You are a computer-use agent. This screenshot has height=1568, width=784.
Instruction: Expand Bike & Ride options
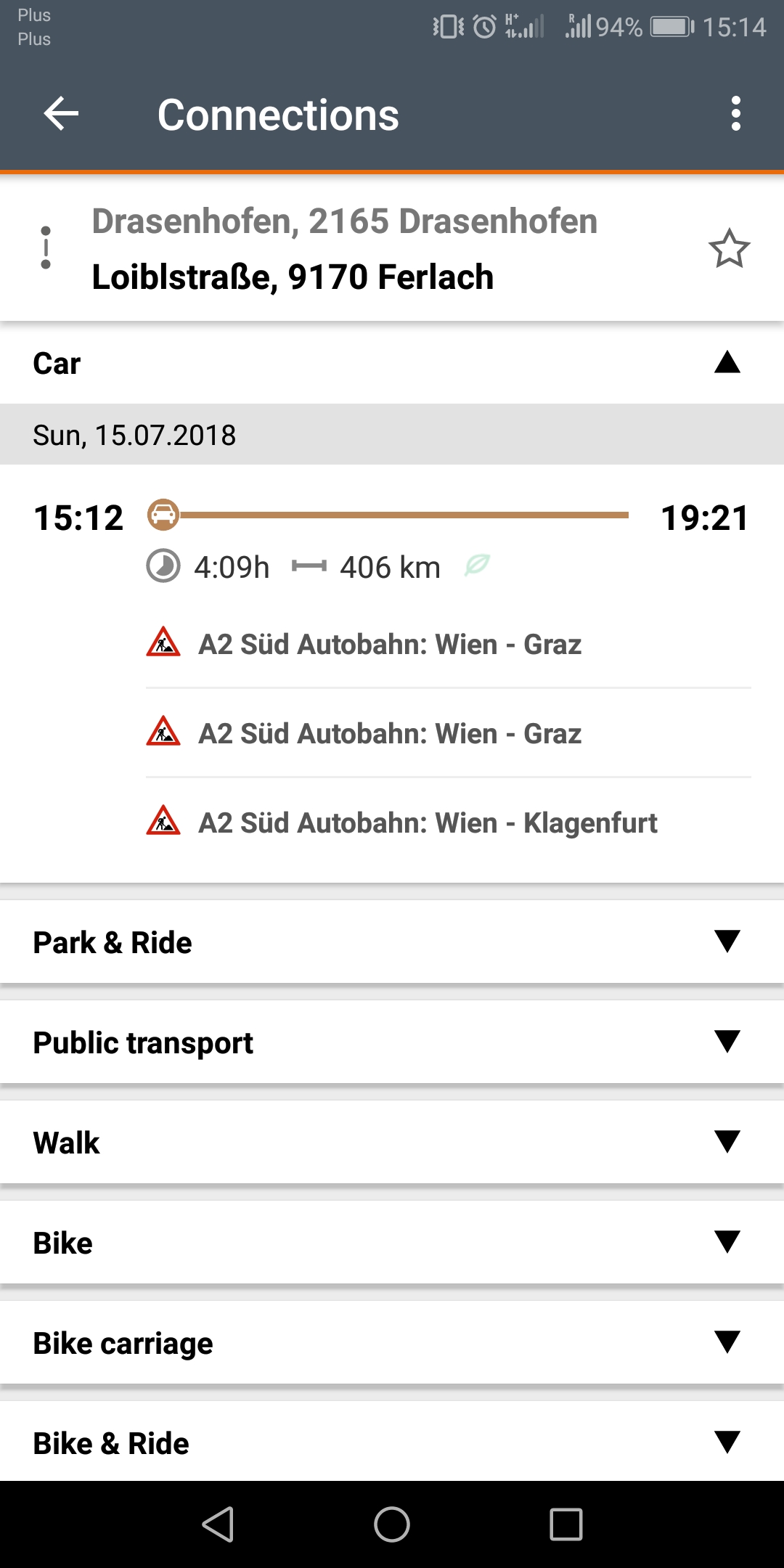point(727,1442)
